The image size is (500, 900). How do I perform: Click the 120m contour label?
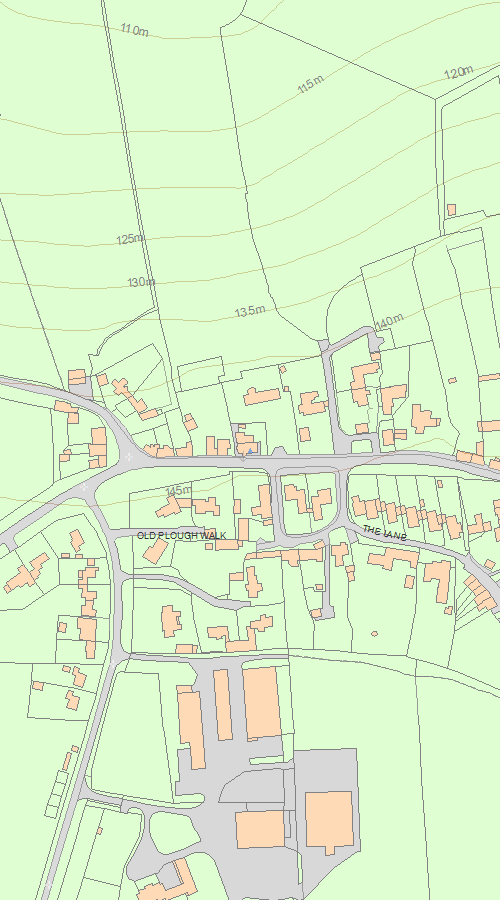(459, 72)
